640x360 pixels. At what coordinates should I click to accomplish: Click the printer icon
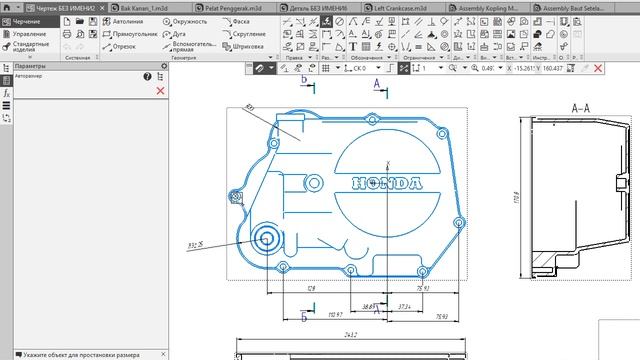pyautogui.click(x=67, y=34)
